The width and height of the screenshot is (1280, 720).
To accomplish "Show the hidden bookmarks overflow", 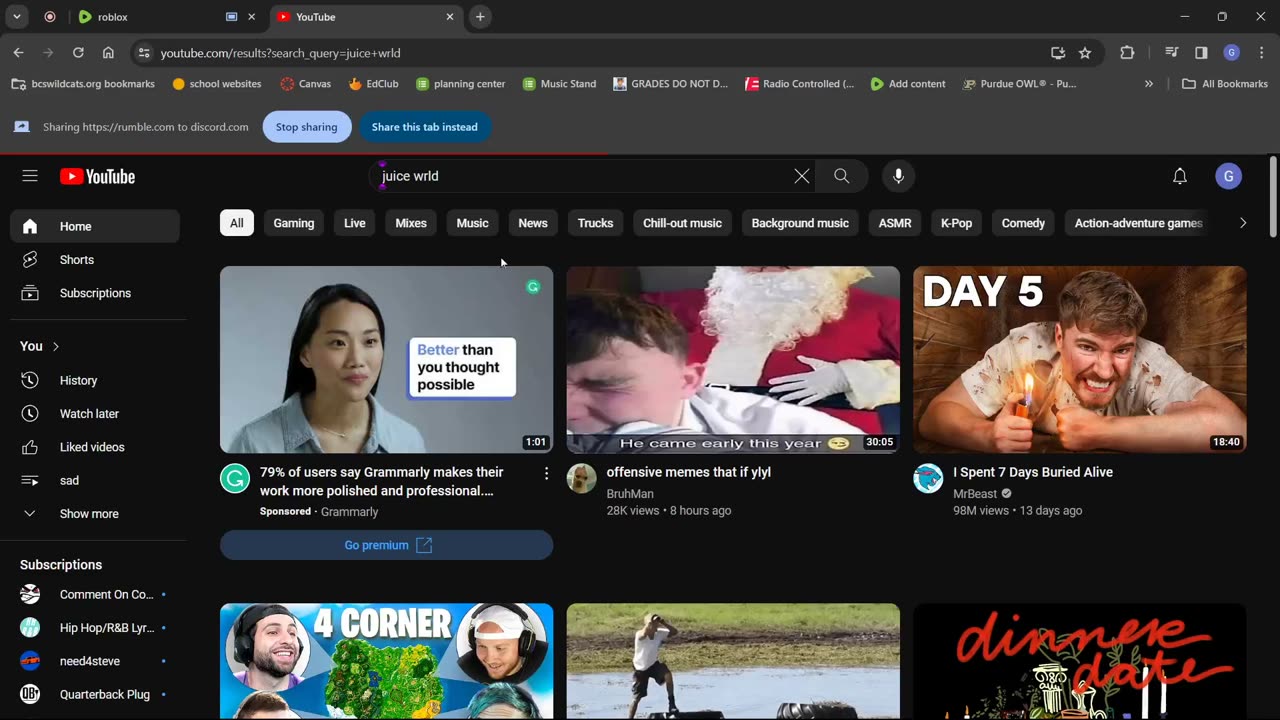I will (x=1149, y=84).
